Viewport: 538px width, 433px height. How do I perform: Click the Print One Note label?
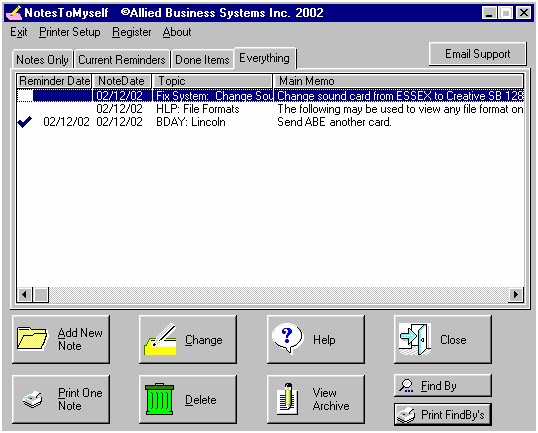pos(80,399)
